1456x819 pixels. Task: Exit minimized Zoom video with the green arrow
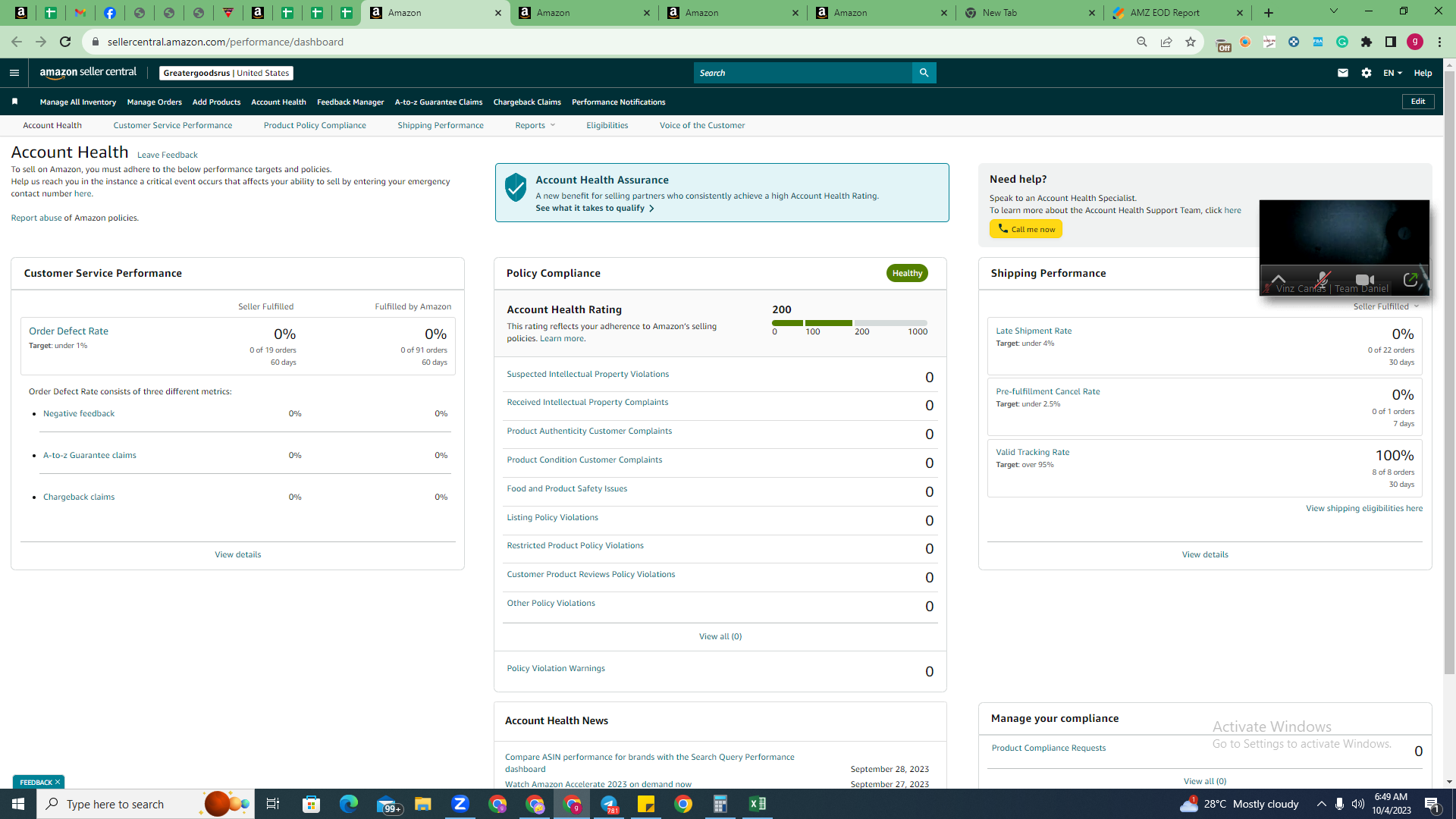(x=1410, y=280)
